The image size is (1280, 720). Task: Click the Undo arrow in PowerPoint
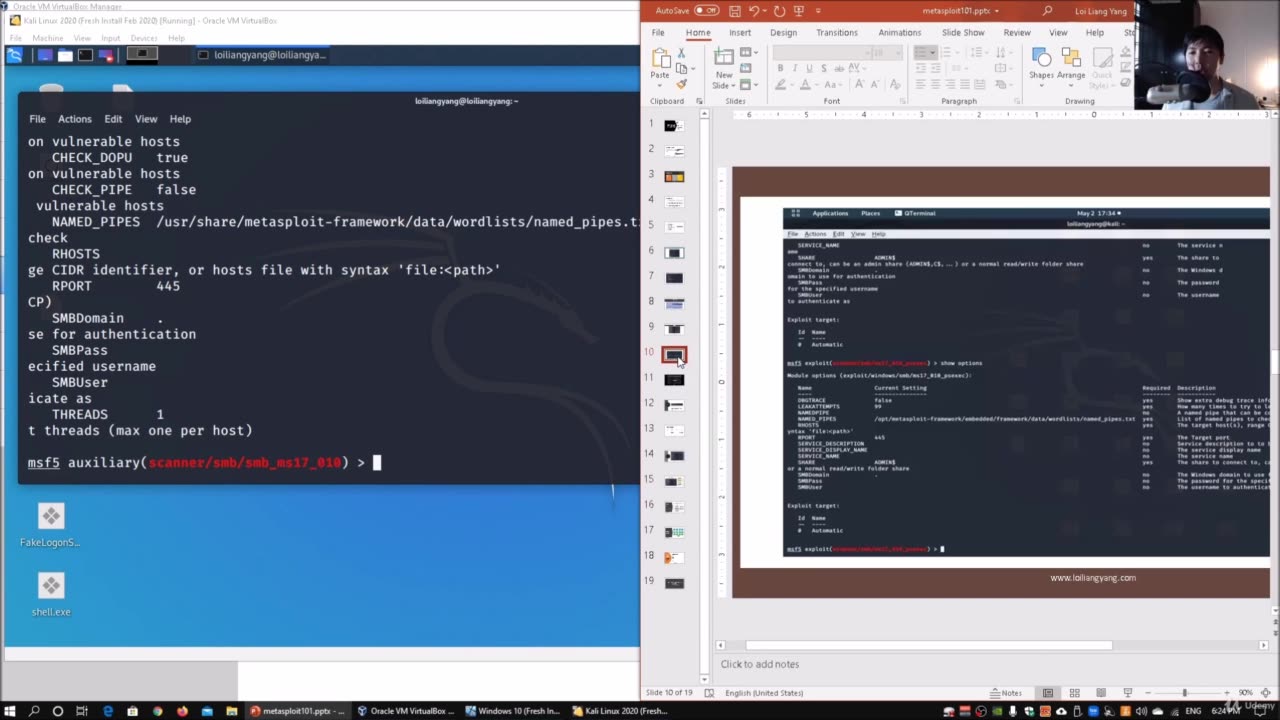point(754,11)
